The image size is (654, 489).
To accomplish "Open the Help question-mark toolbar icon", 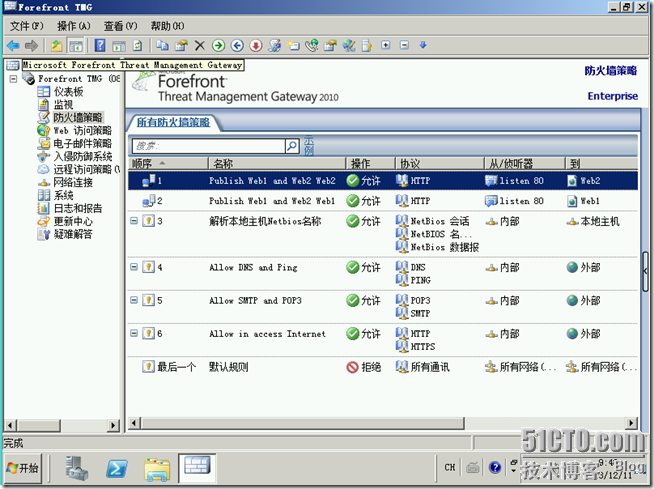I will [100, 45].
